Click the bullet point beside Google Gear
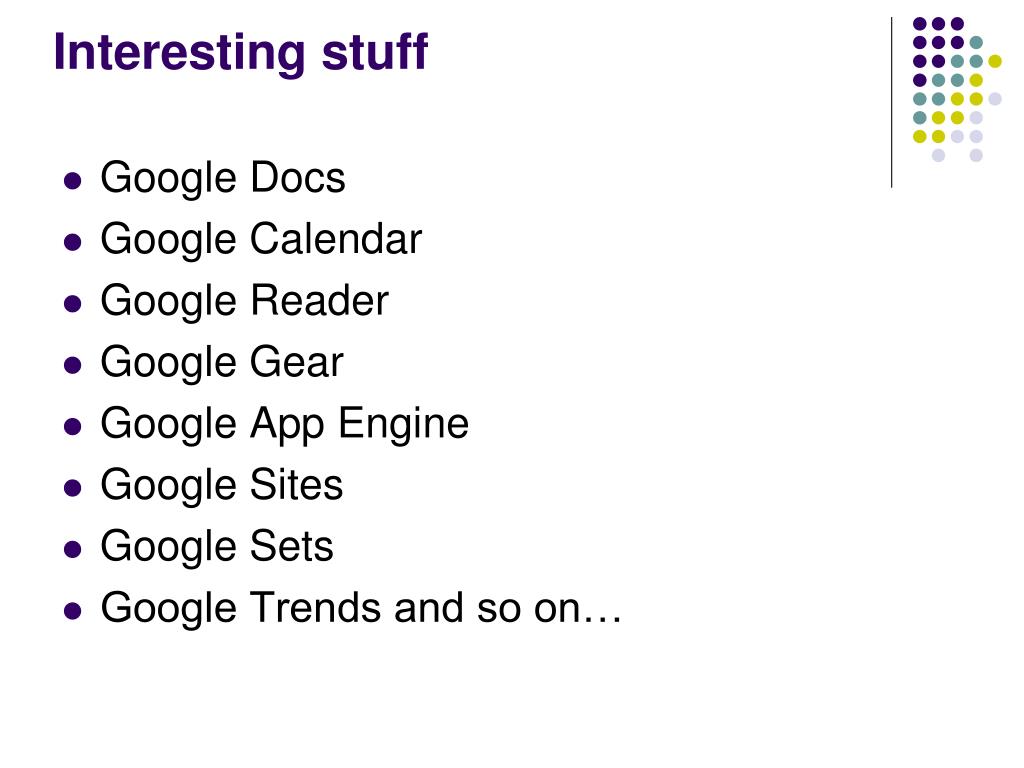Image resolution: width=1024 pixels, height=768 pixels. click(72, 364)
